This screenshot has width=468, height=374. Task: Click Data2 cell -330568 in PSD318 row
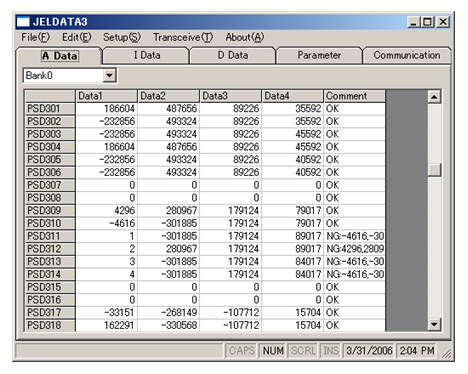169,325
